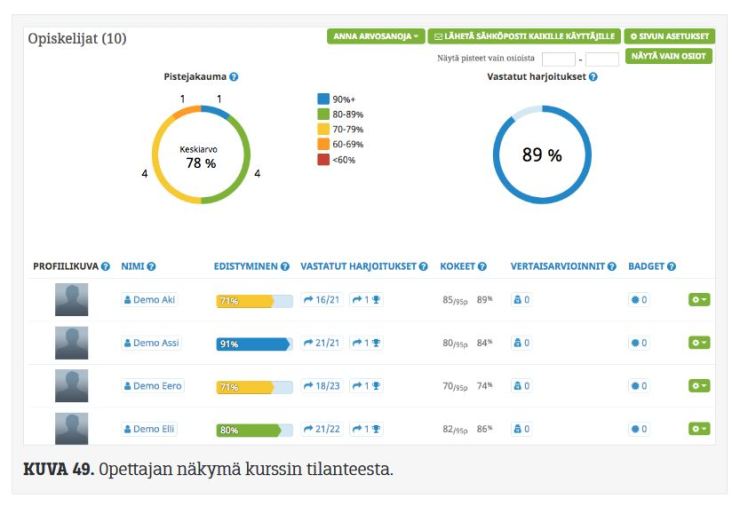740x506 pixels.
Task: Click help icon next to KOKEET header
Action: click(x=483, y=267)
